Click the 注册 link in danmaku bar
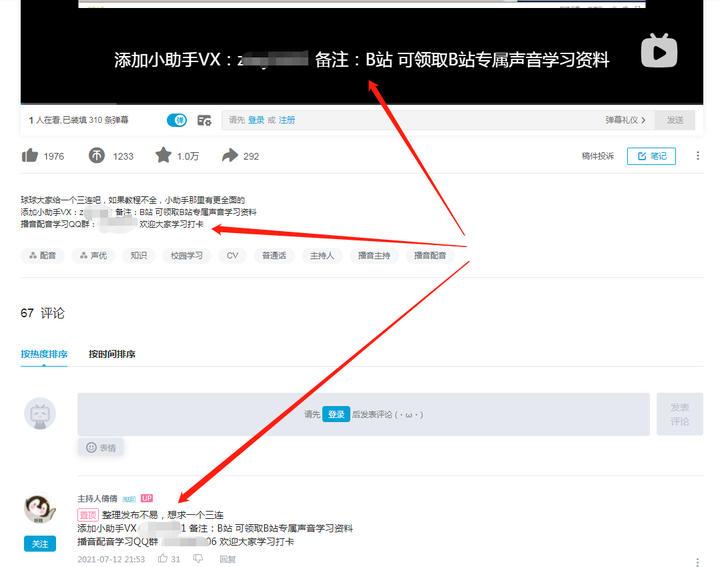720x567 pixels. [x=287, y=120]
